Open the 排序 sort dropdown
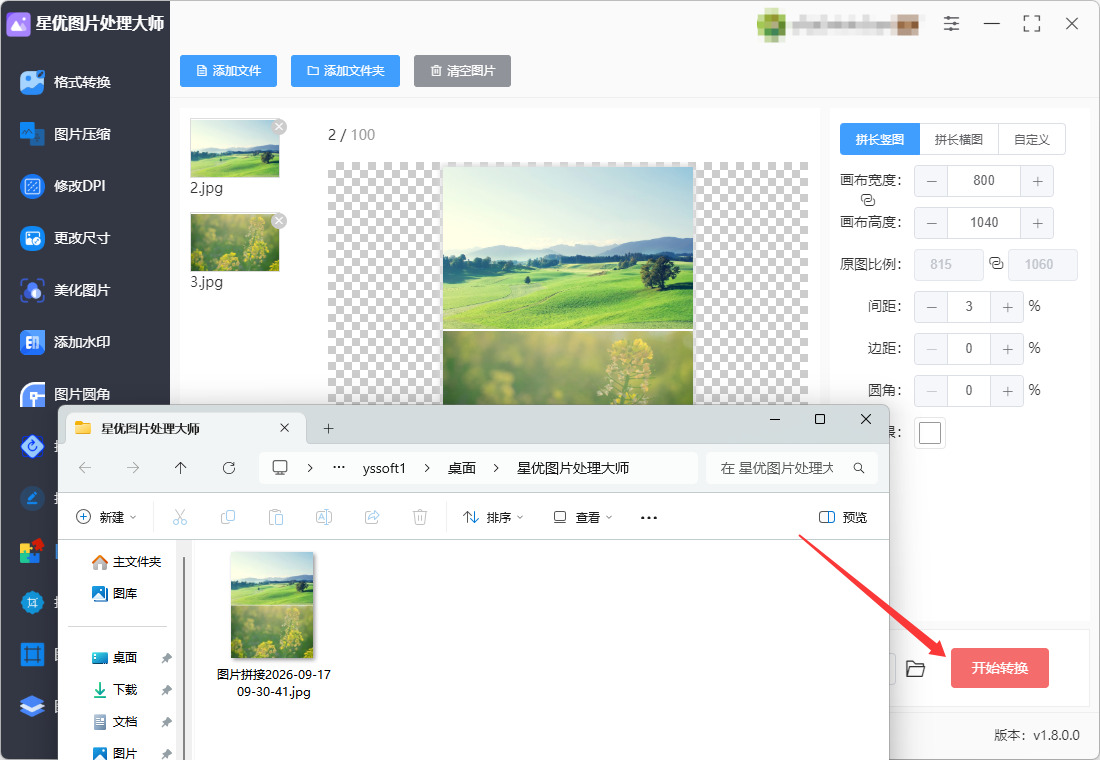The width and height of the screenshot is (1100, 760). coord(493,517)
